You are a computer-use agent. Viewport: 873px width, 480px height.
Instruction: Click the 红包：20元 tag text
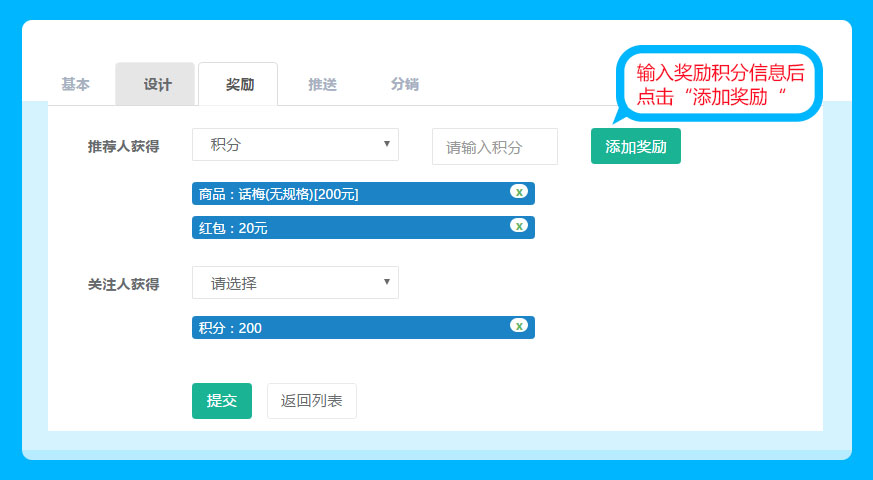tap(233, 228)
